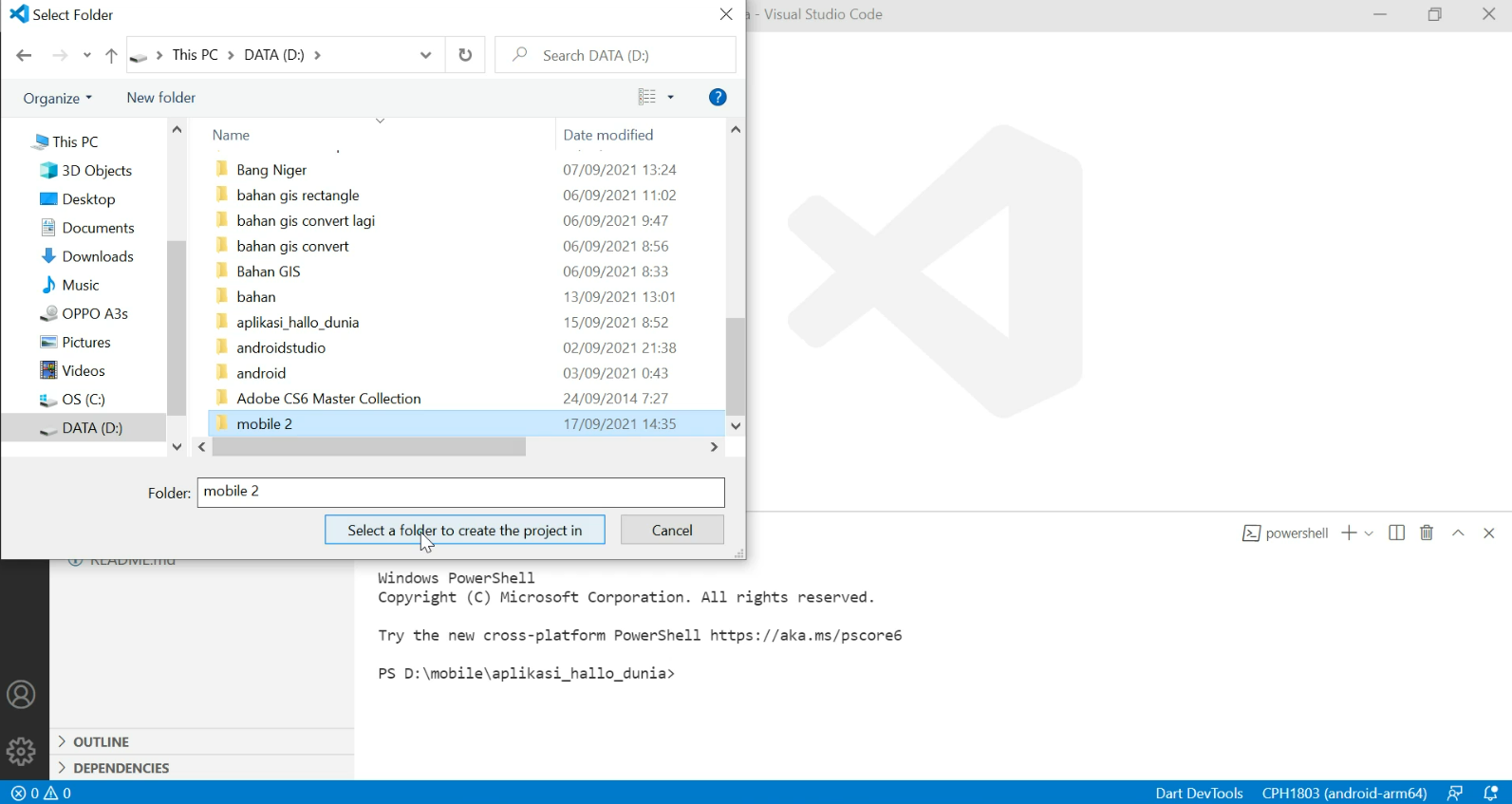Expand the DEPENDENCIES section
Screen dimensions: 1512x804
click(202, 767)
